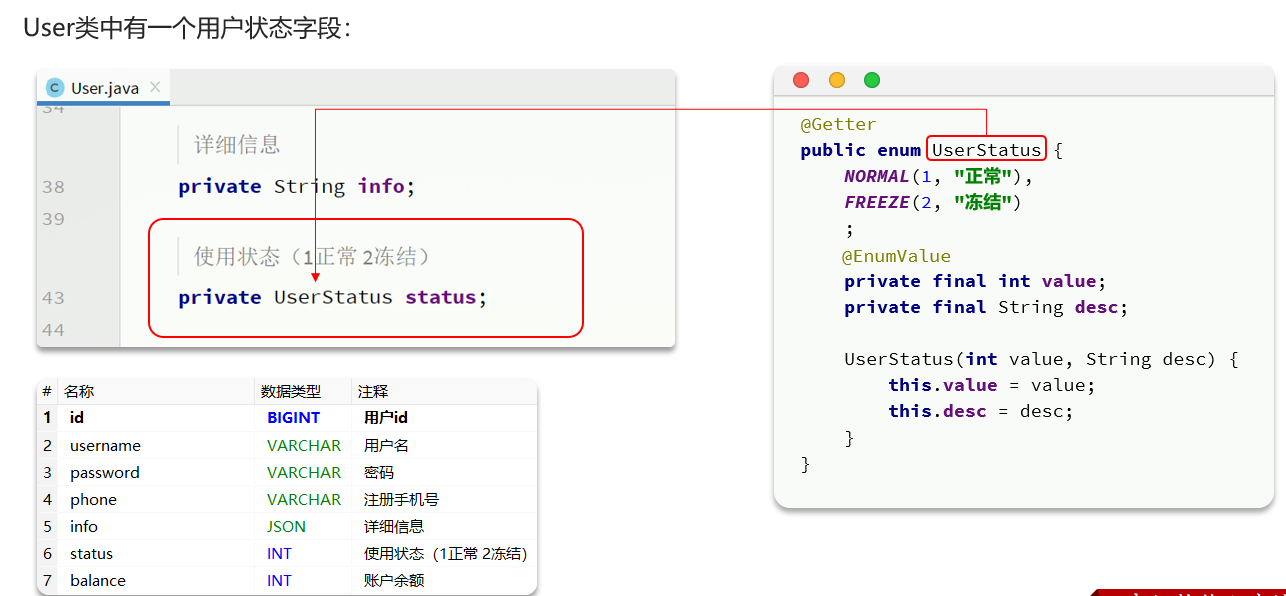Click the VARCHAR type of password row
The height and width of the screenshot is (596, 1286).
coord(304,472)
